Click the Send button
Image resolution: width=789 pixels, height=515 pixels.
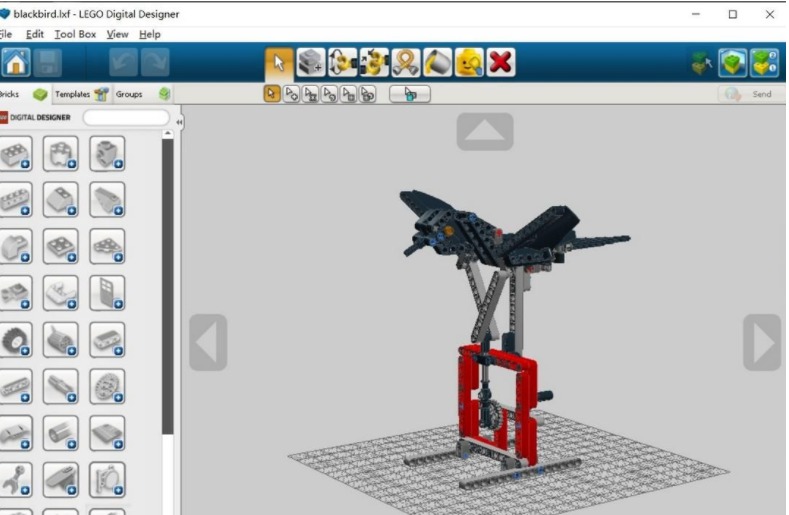749,94
